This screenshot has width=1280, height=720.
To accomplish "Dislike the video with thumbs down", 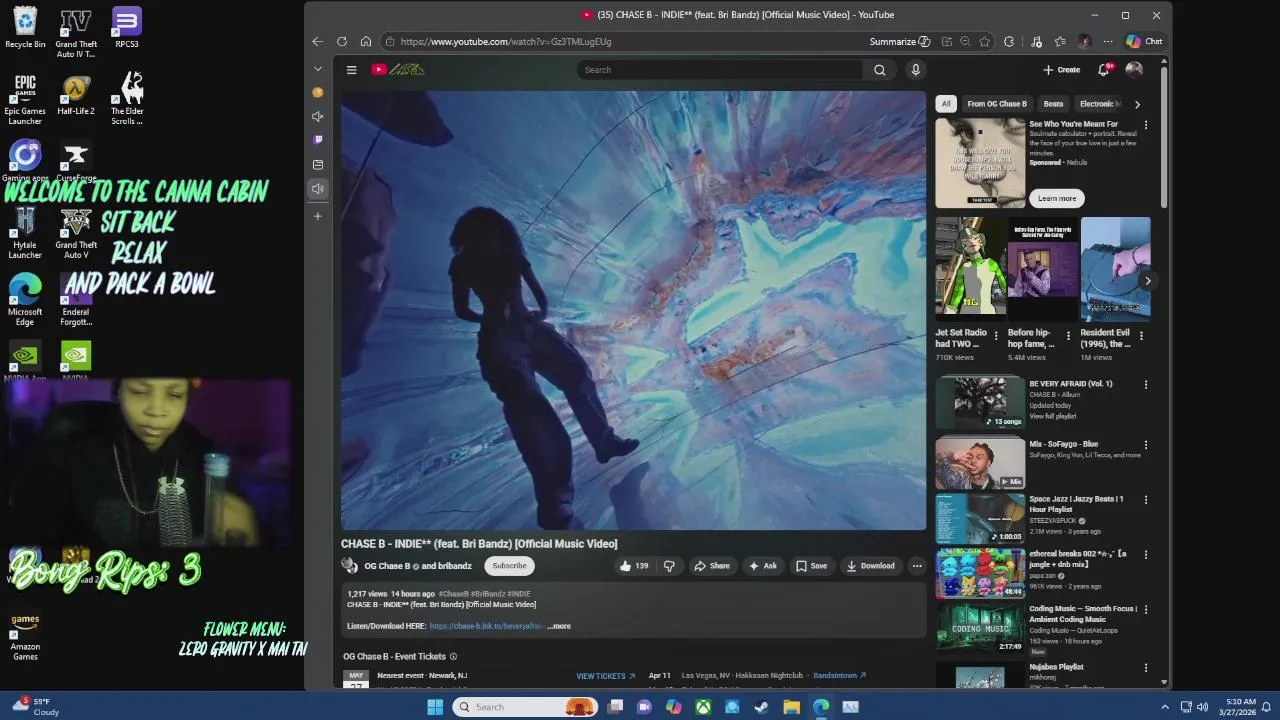I will coord(669,566).
